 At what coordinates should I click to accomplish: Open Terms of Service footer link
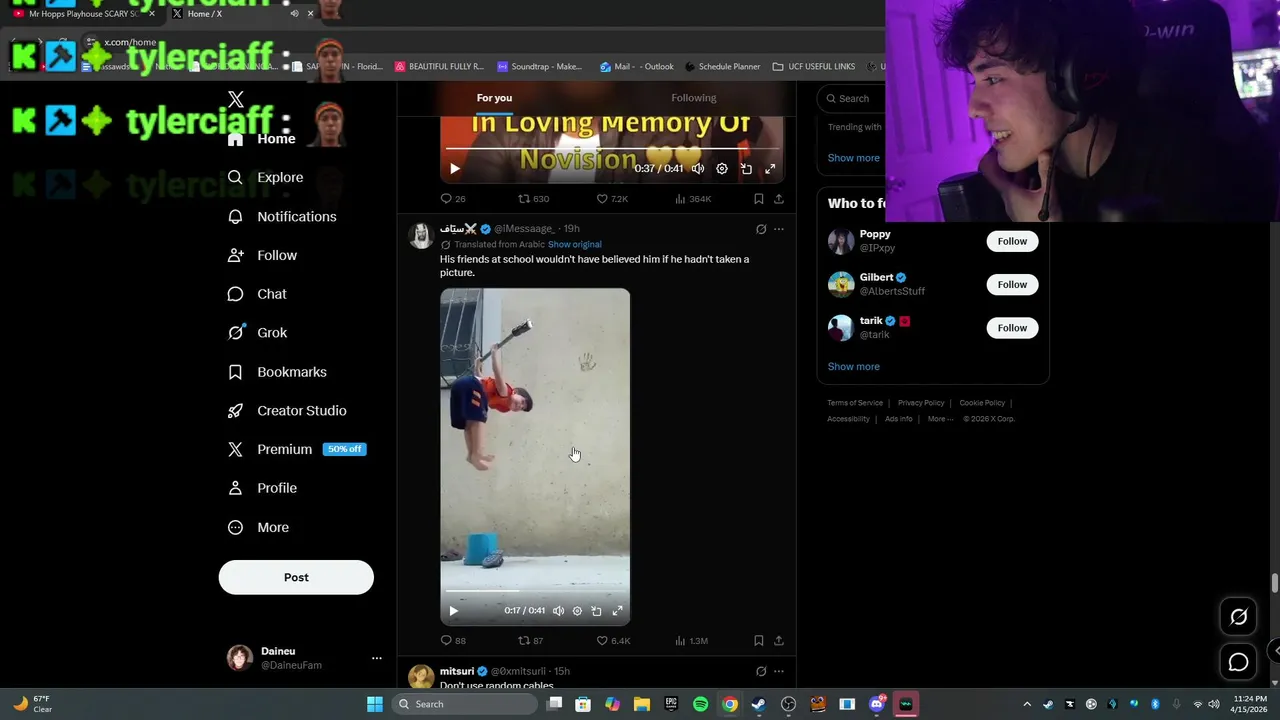pyautogui.click(x=855, y=403)
